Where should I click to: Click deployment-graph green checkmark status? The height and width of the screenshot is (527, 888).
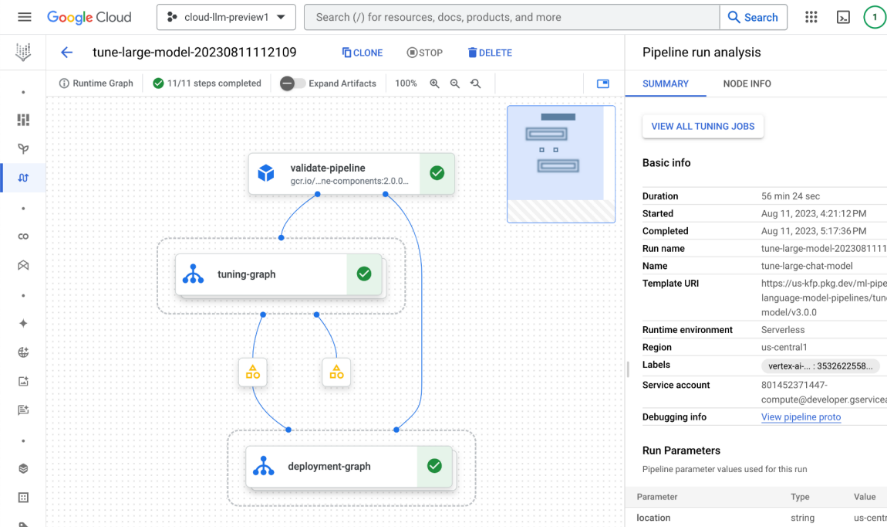(x=434, y=466)
